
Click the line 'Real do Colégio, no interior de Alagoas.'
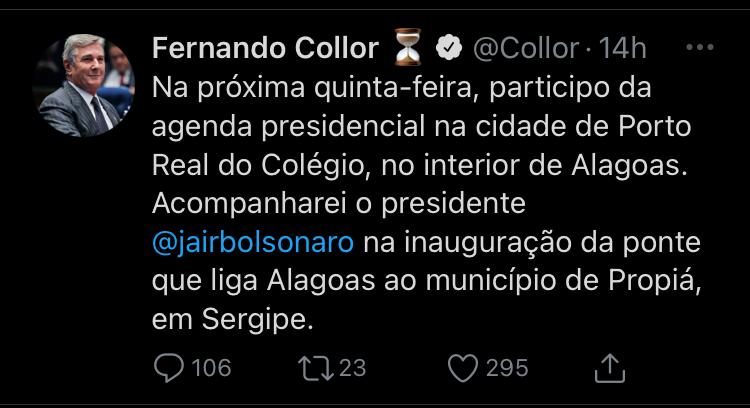pyautogui.click(x=421, y=165)
